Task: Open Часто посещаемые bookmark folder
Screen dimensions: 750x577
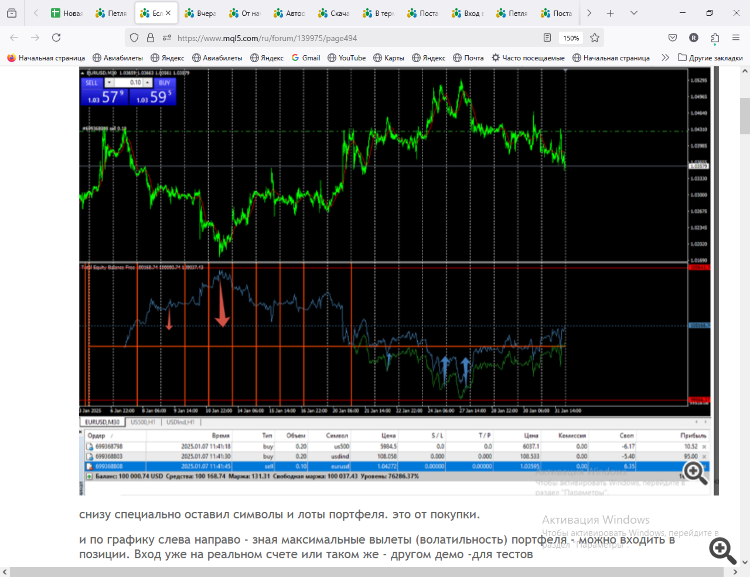Action: click(x=528, y=58)
